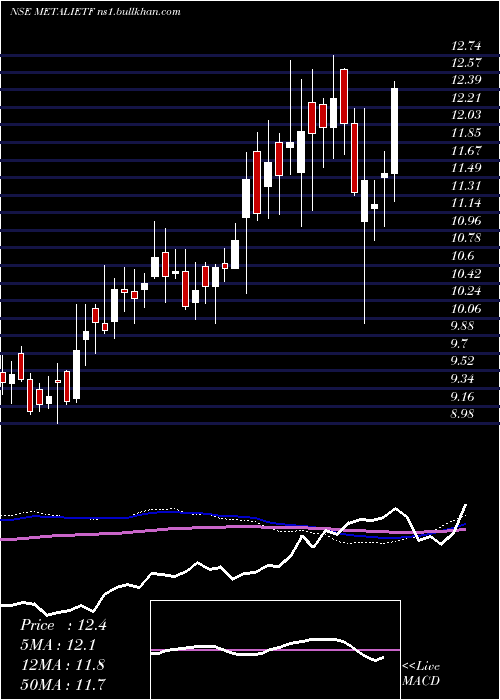Click the 8.98 price axis label
This screenshot has height=700, width=500.
point(463,414)
